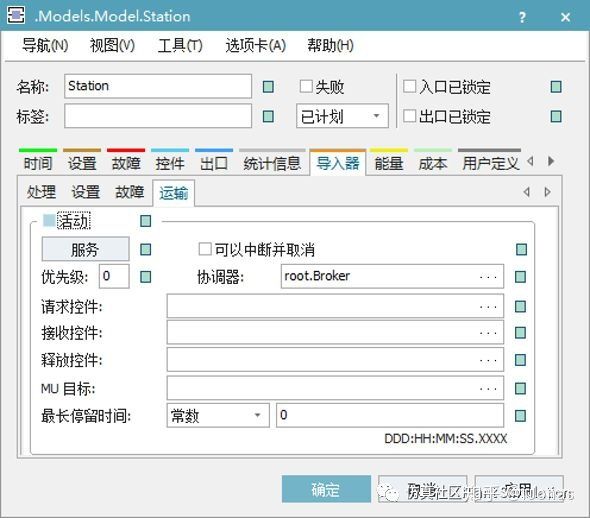Toggle inheritance square beside MU 目标 field
The image size is (590, 518).
pyautogui.click(x=520, y=389)
